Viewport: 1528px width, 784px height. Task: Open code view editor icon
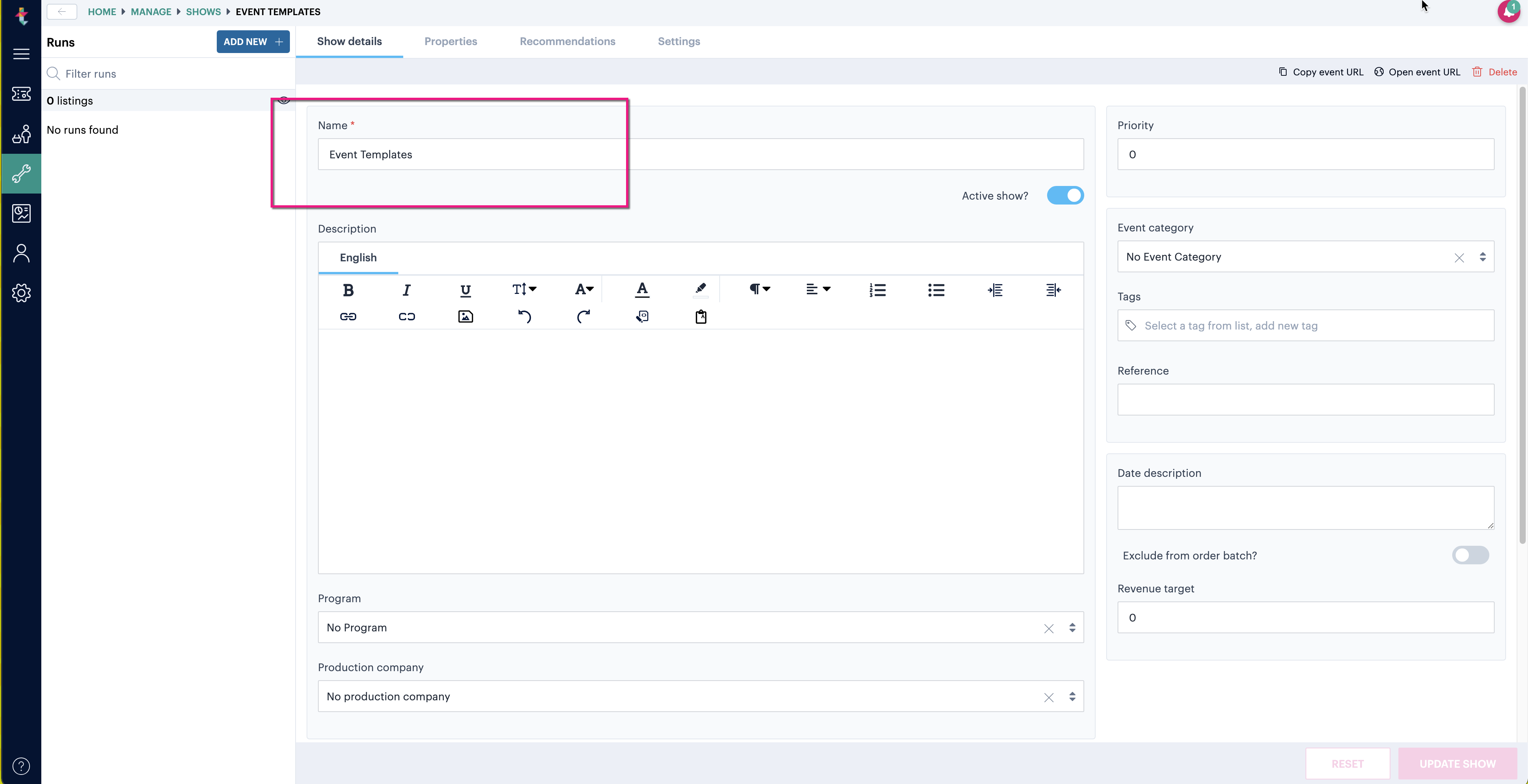coord(642,317)
